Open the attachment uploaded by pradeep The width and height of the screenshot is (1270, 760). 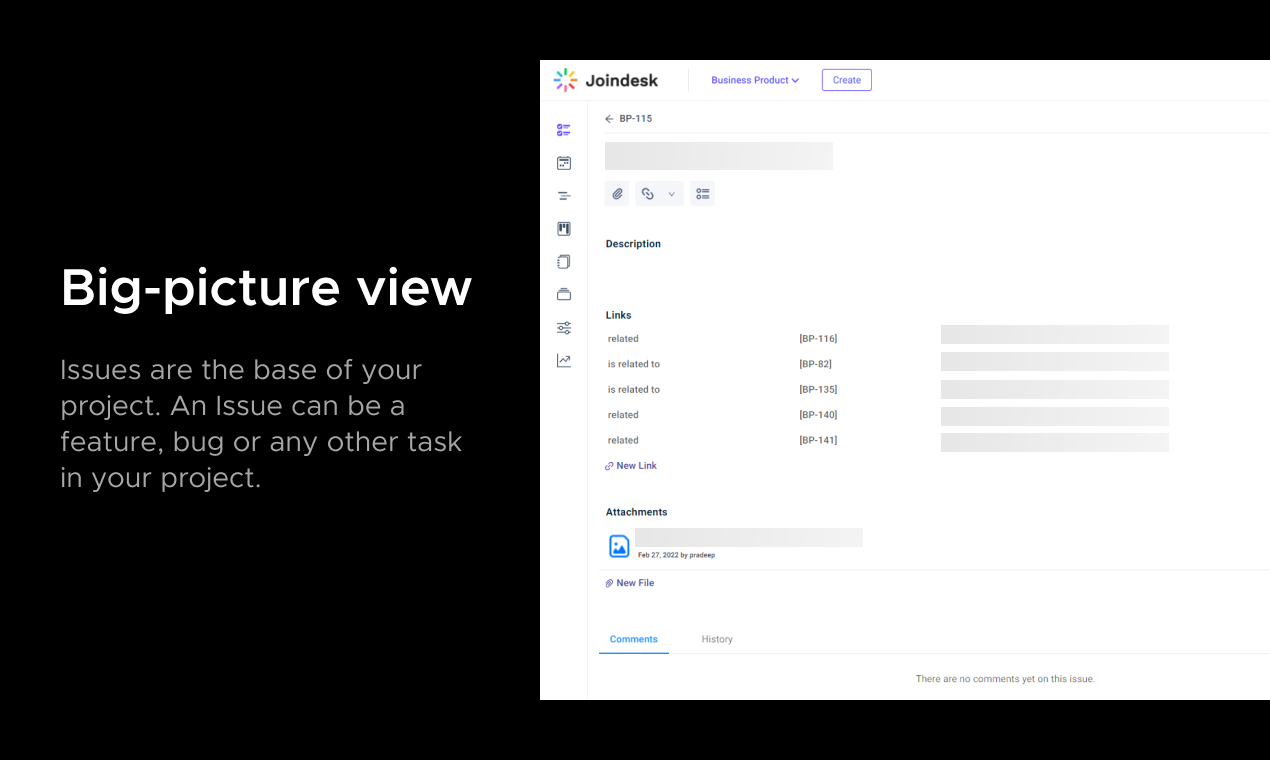(619, 546)
